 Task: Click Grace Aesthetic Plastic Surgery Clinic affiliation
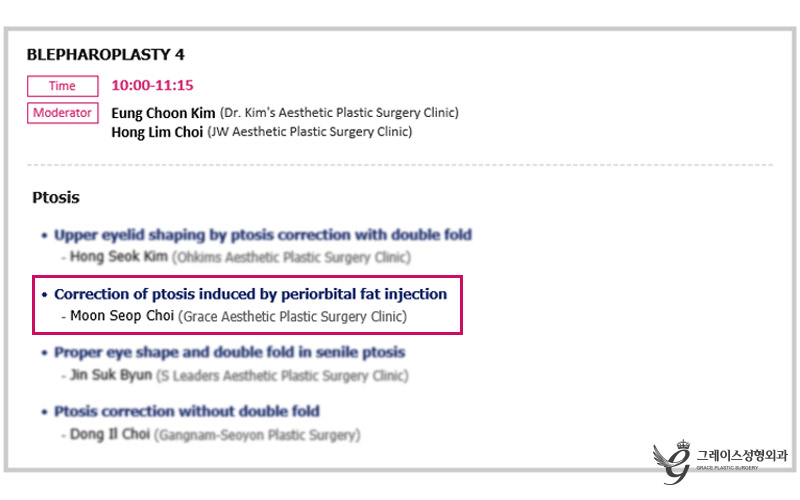[x=292, y=317]
